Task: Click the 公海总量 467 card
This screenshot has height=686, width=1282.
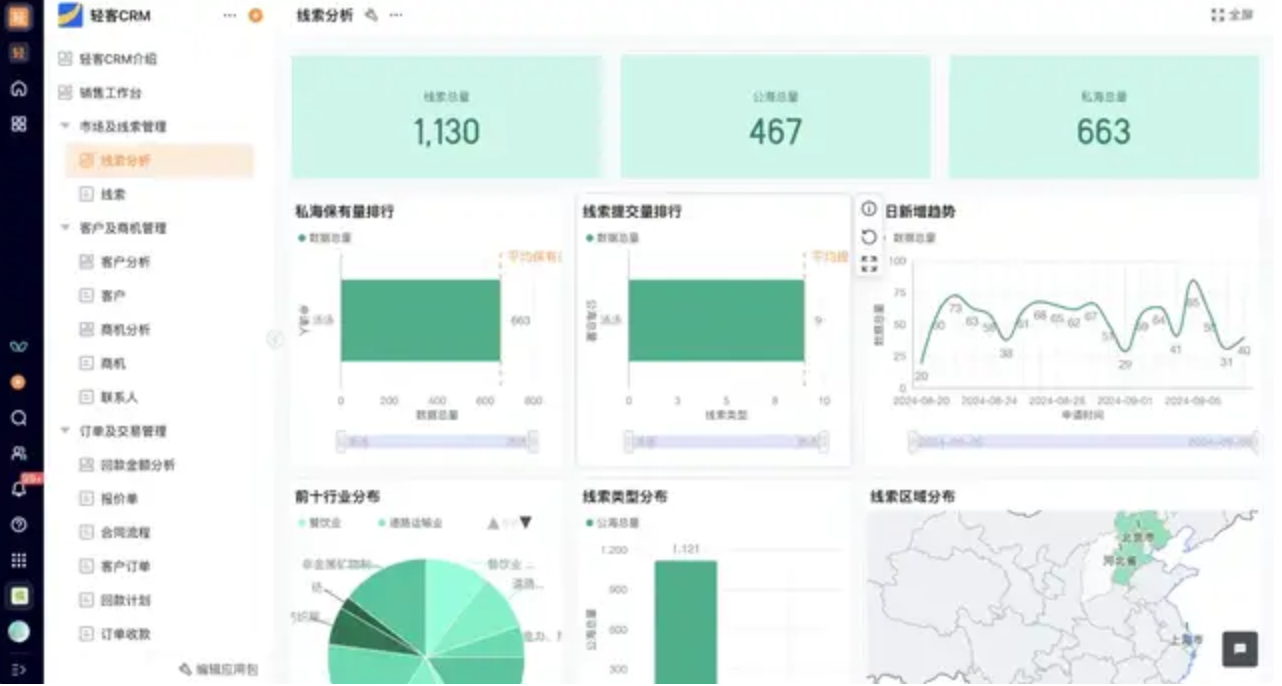Action: (775, 117)
